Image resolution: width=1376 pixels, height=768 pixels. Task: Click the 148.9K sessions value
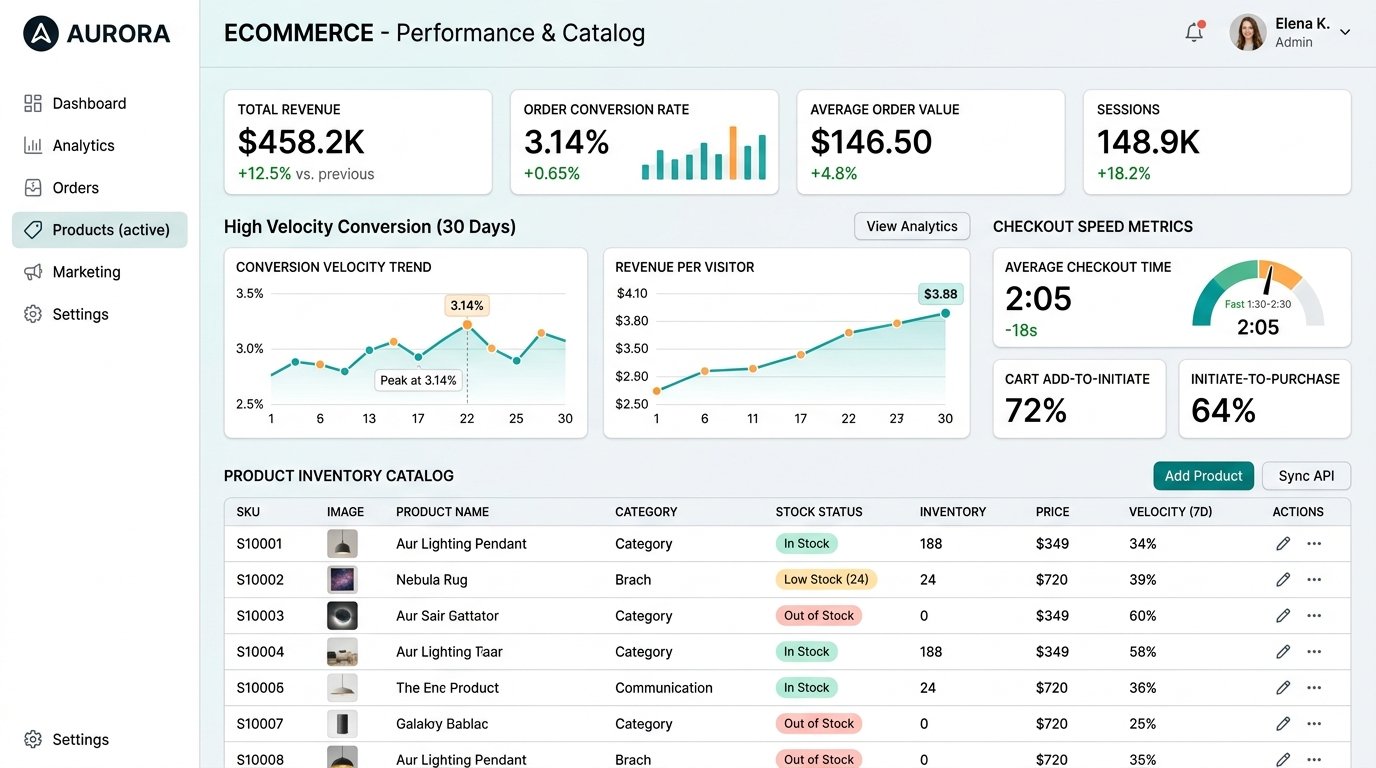coord(1148,142)
